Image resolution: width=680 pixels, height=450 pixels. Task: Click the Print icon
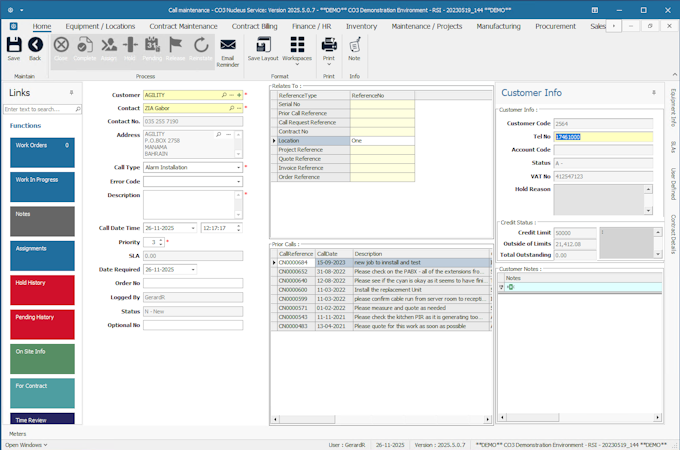[x=328, y=45]
